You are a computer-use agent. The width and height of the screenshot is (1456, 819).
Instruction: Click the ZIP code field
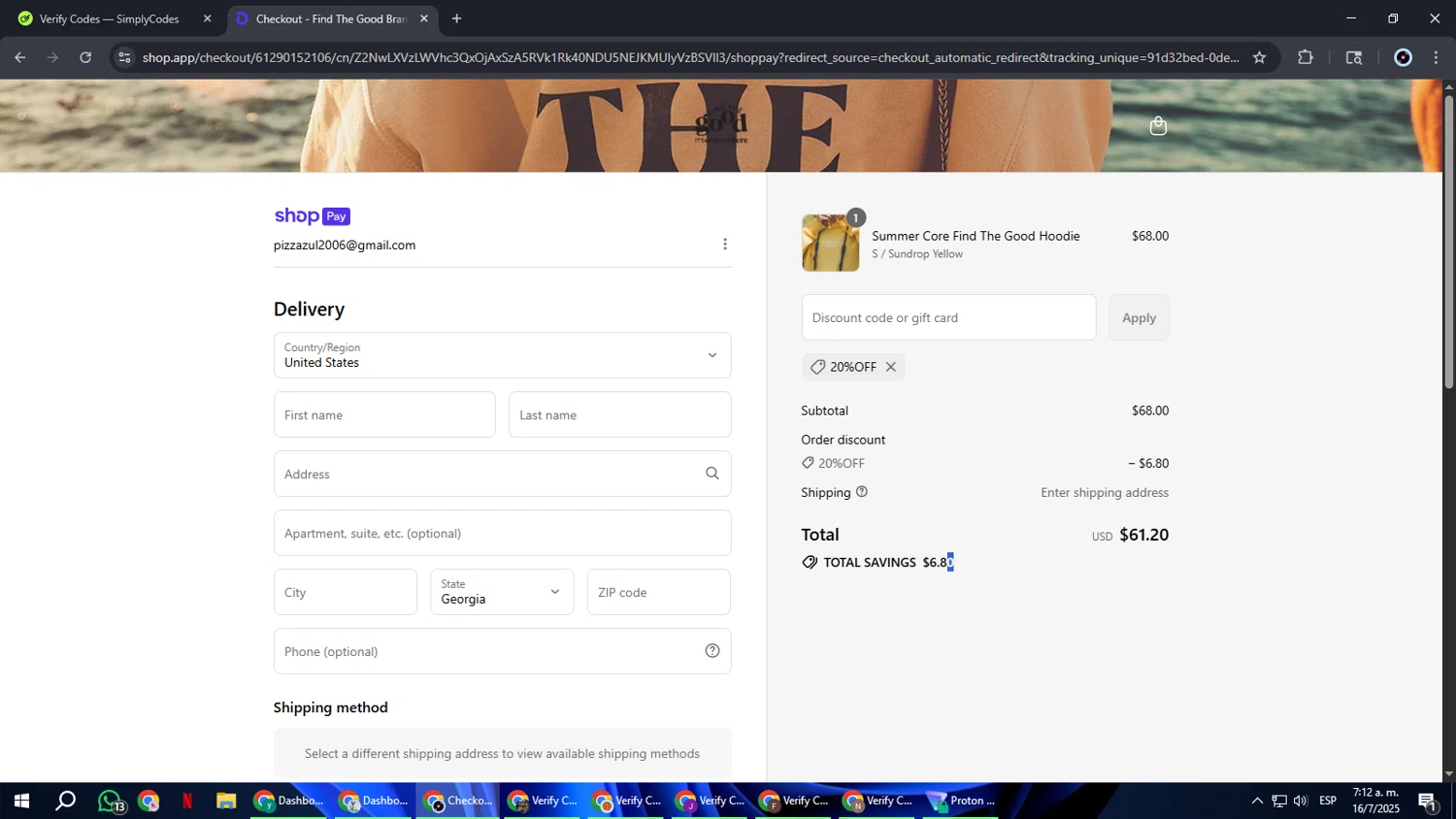tap(658, 592)
